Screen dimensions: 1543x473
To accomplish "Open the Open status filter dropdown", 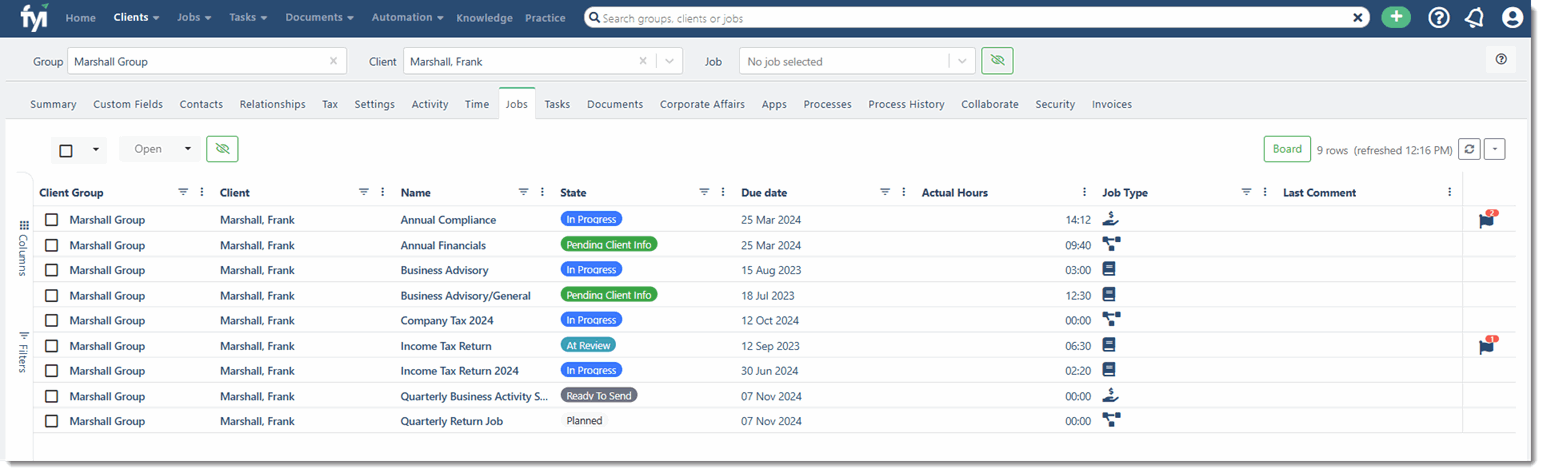I will (160, 149).
